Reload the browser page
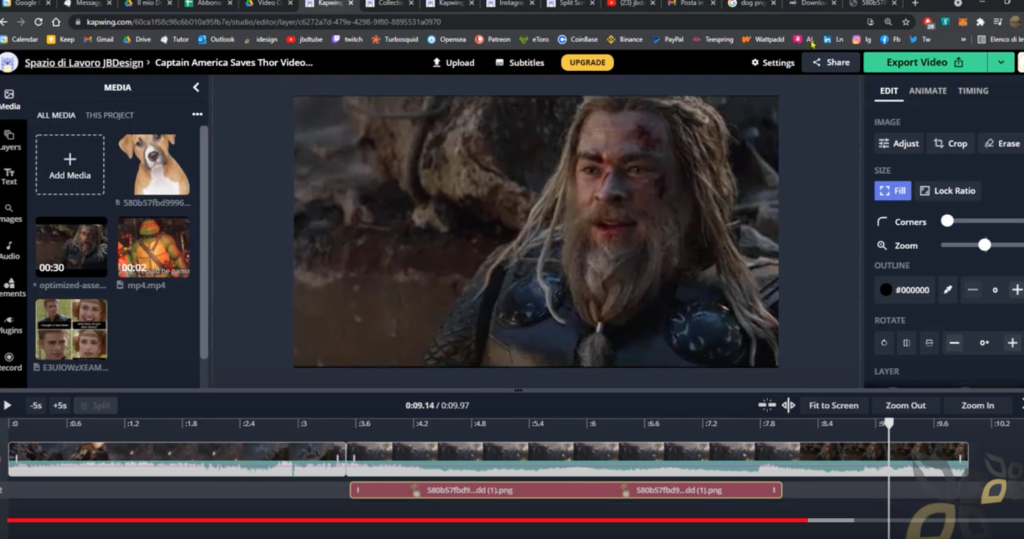This screenshot has height=539, width=1024. (x=38, y=22)
